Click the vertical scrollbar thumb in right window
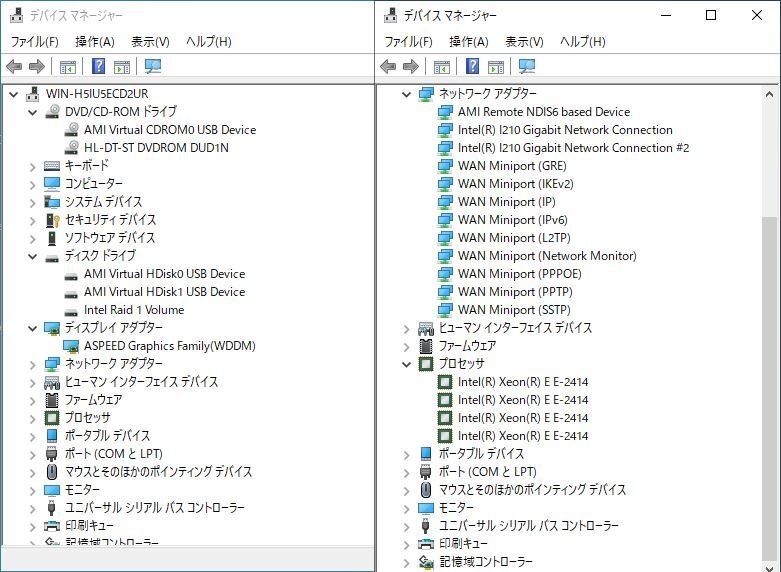781x572 pixels. 769,388
